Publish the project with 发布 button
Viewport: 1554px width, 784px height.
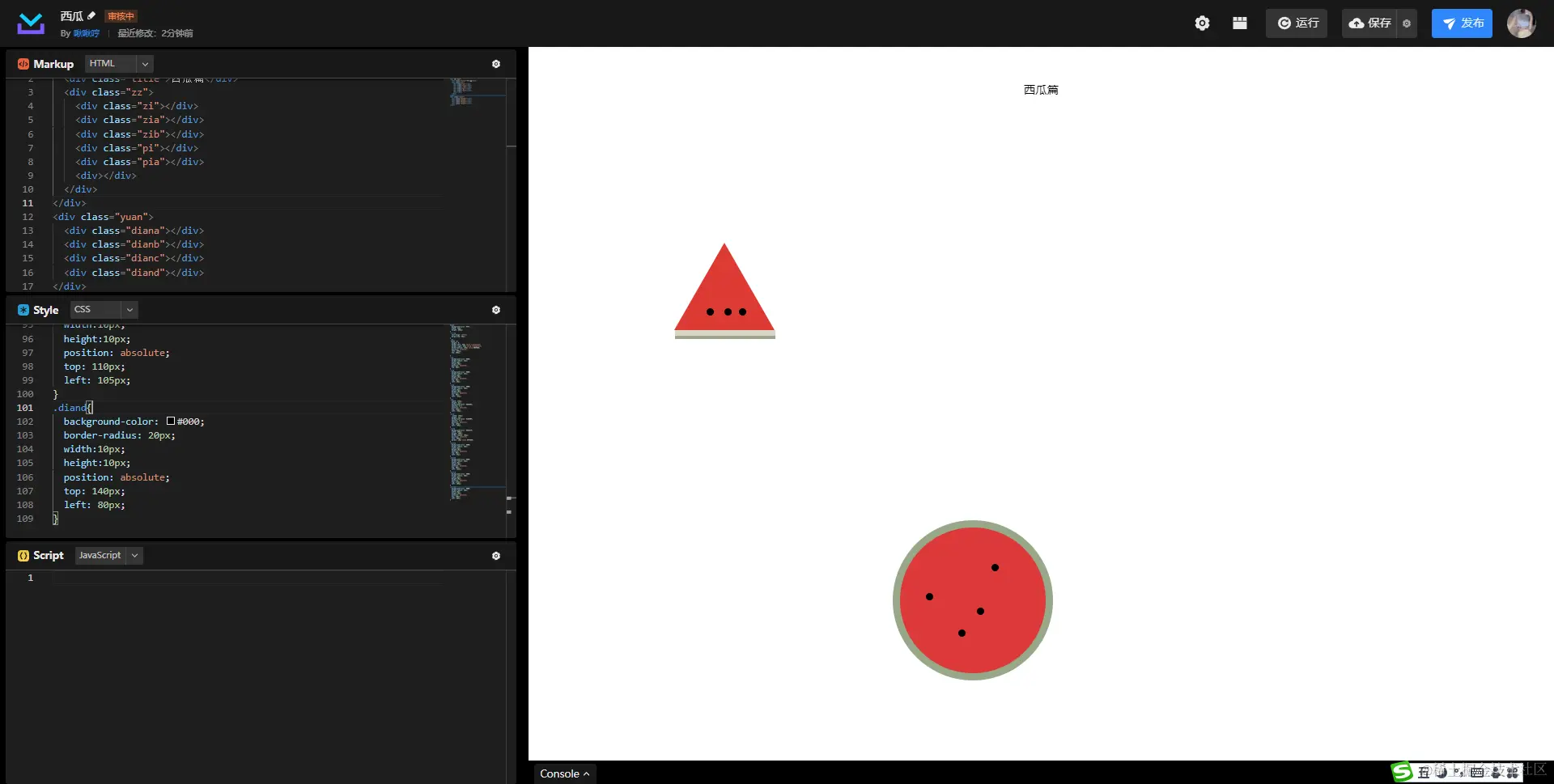pos(1462,23)
